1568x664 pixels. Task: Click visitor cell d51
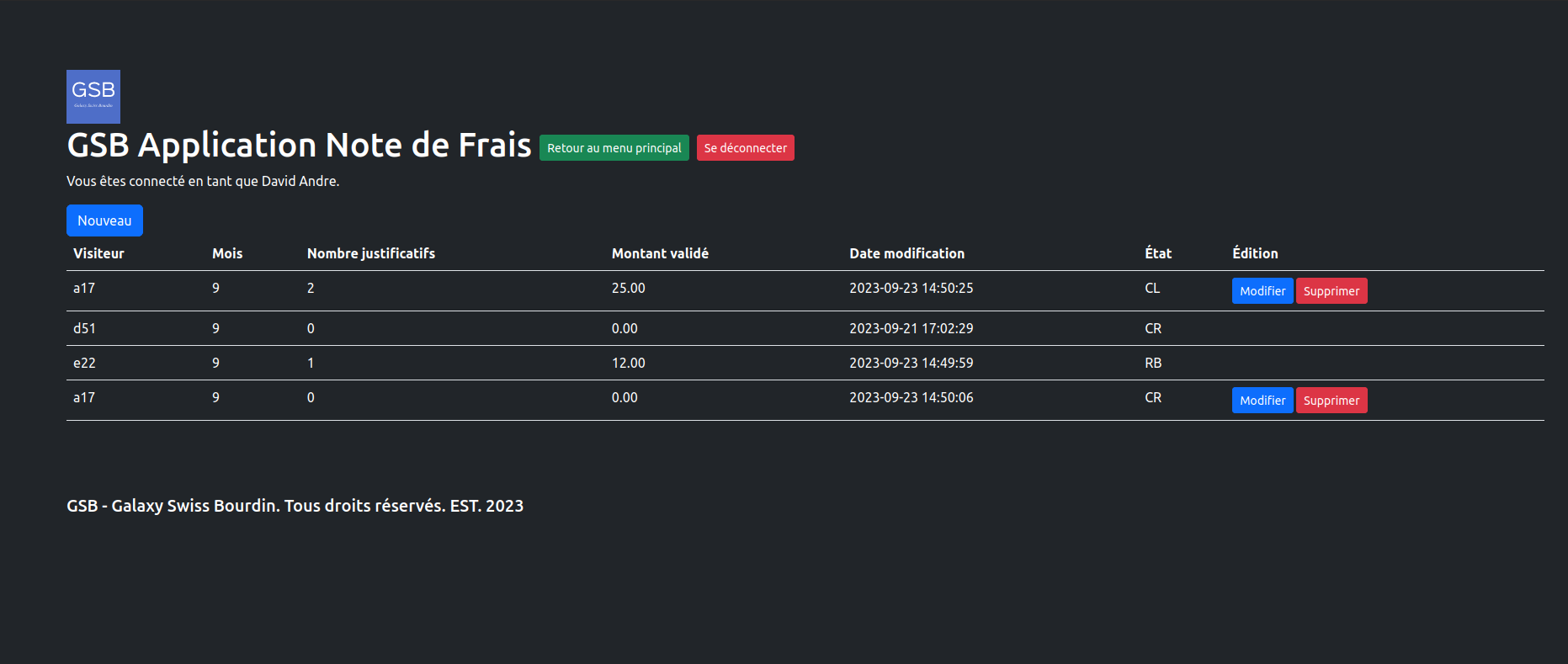click(x=84, y=328)
